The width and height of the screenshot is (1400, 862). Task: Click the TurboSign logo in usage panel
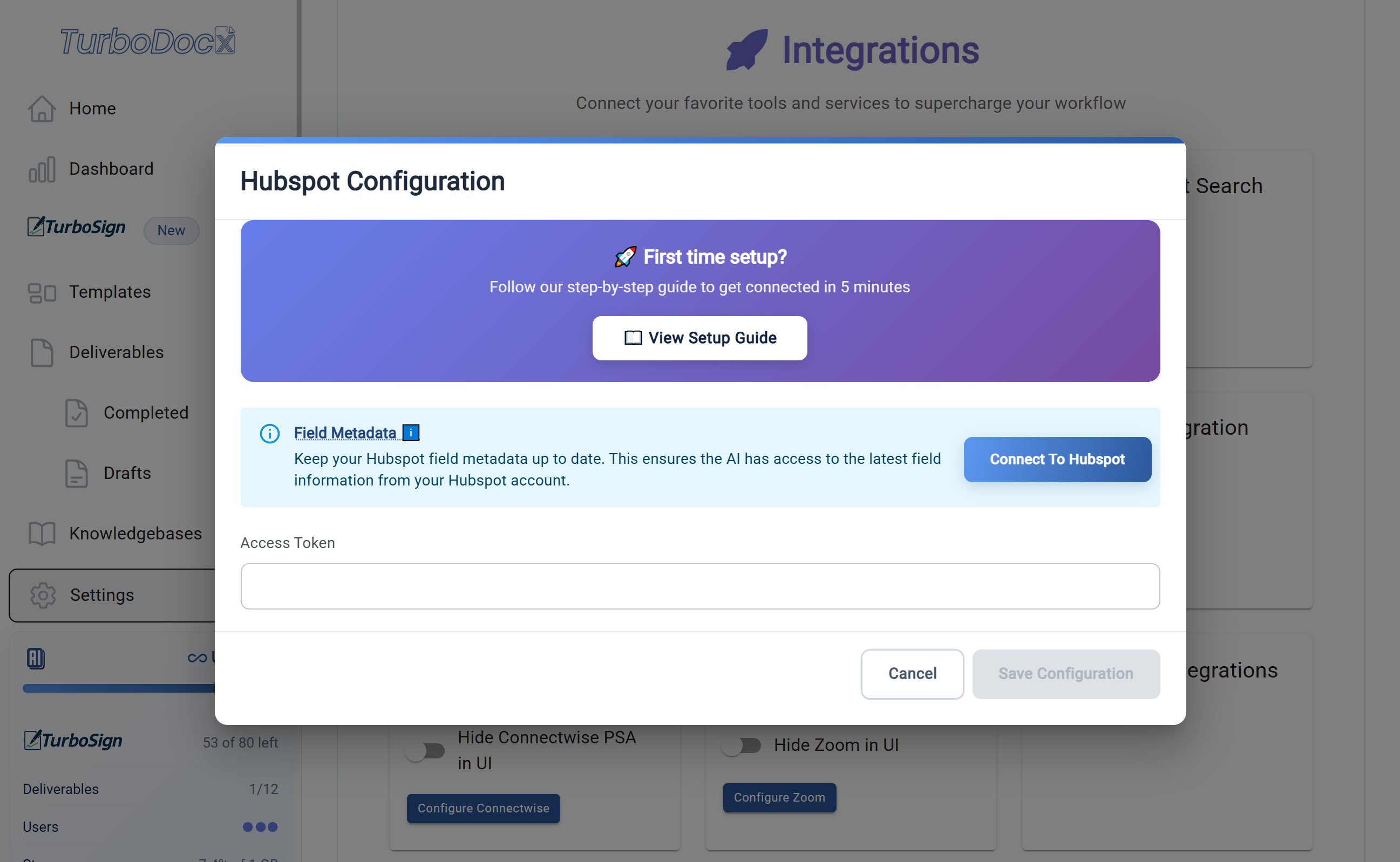coord(73,741)
